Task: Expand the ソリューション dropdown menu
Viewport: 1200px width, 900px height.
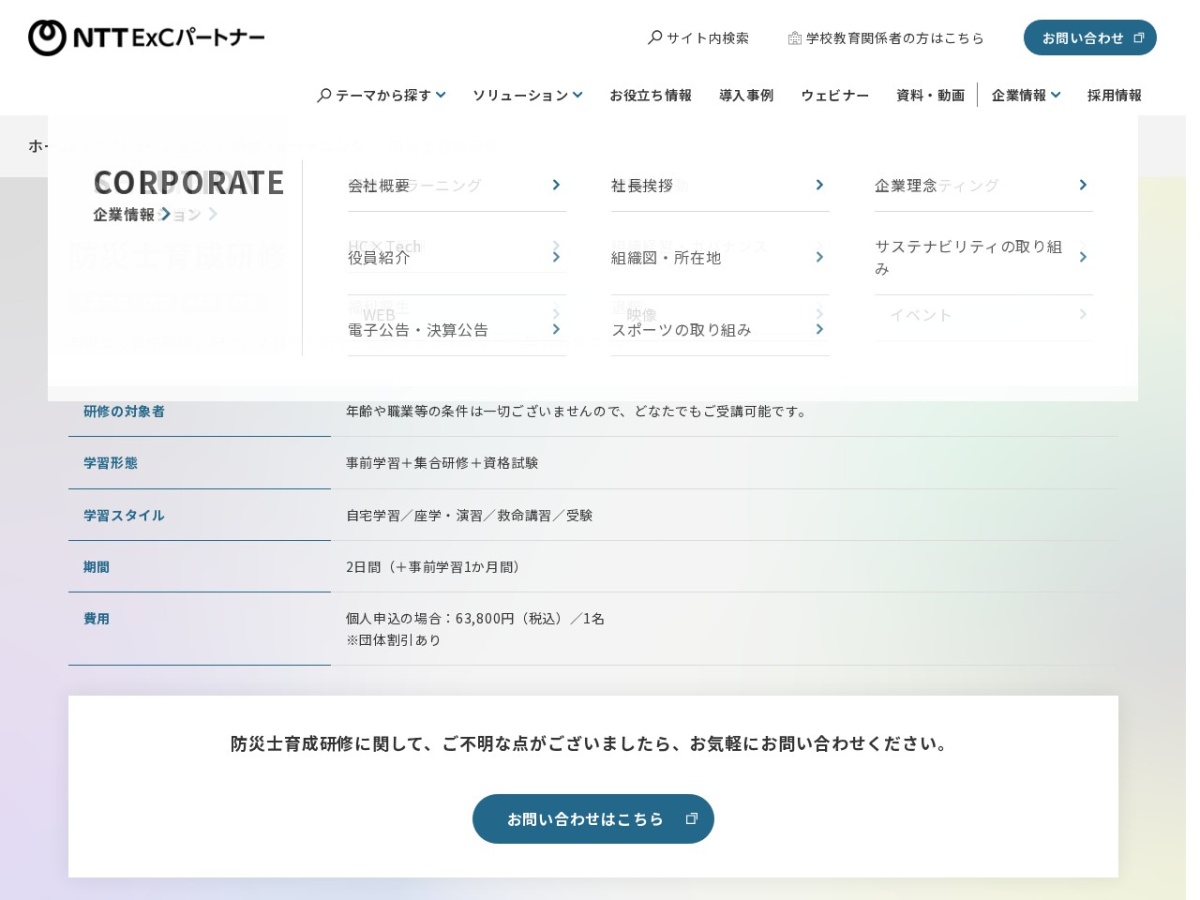Action: [527, 95]
